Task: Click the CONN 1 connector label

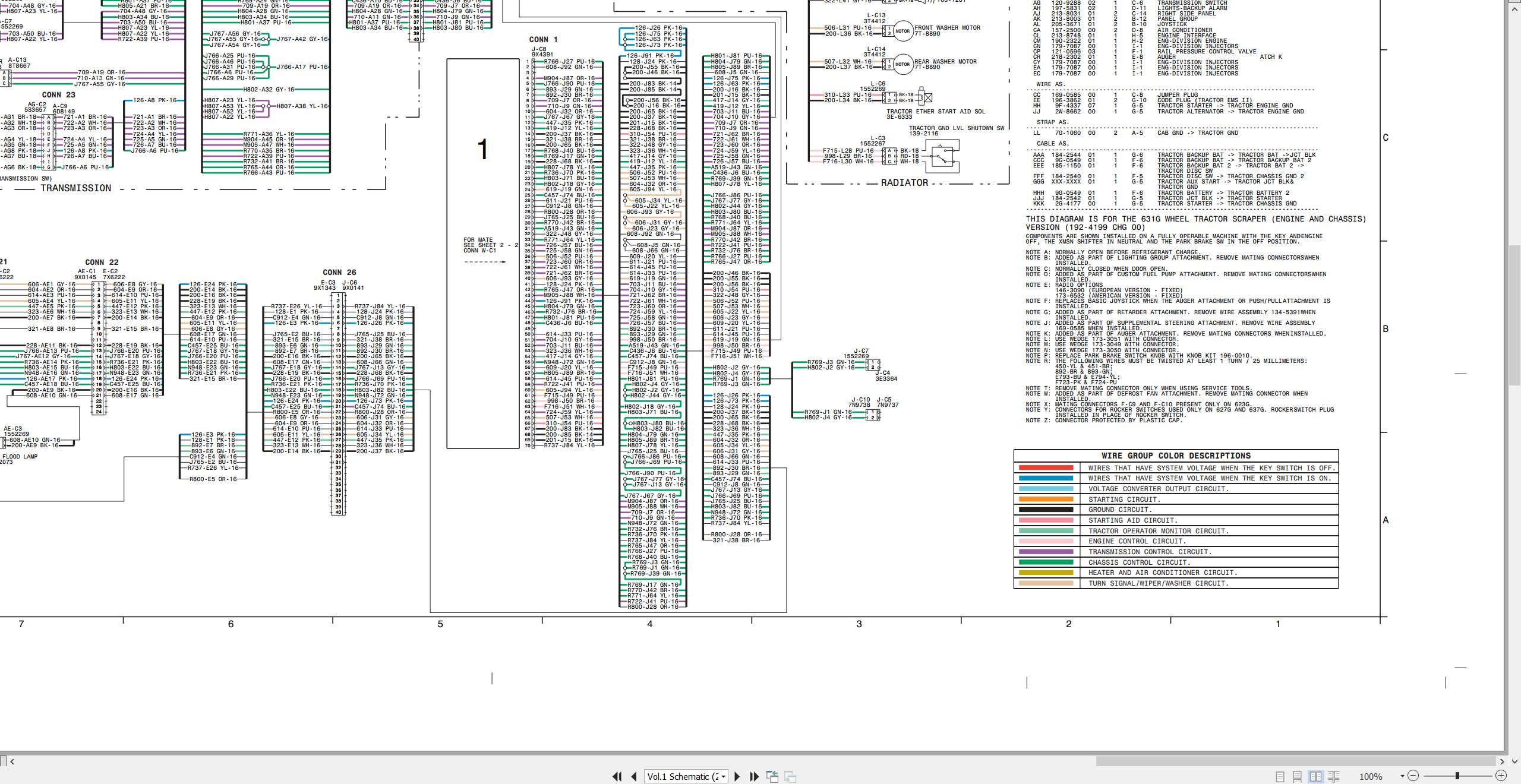Action: pos(543,40)
